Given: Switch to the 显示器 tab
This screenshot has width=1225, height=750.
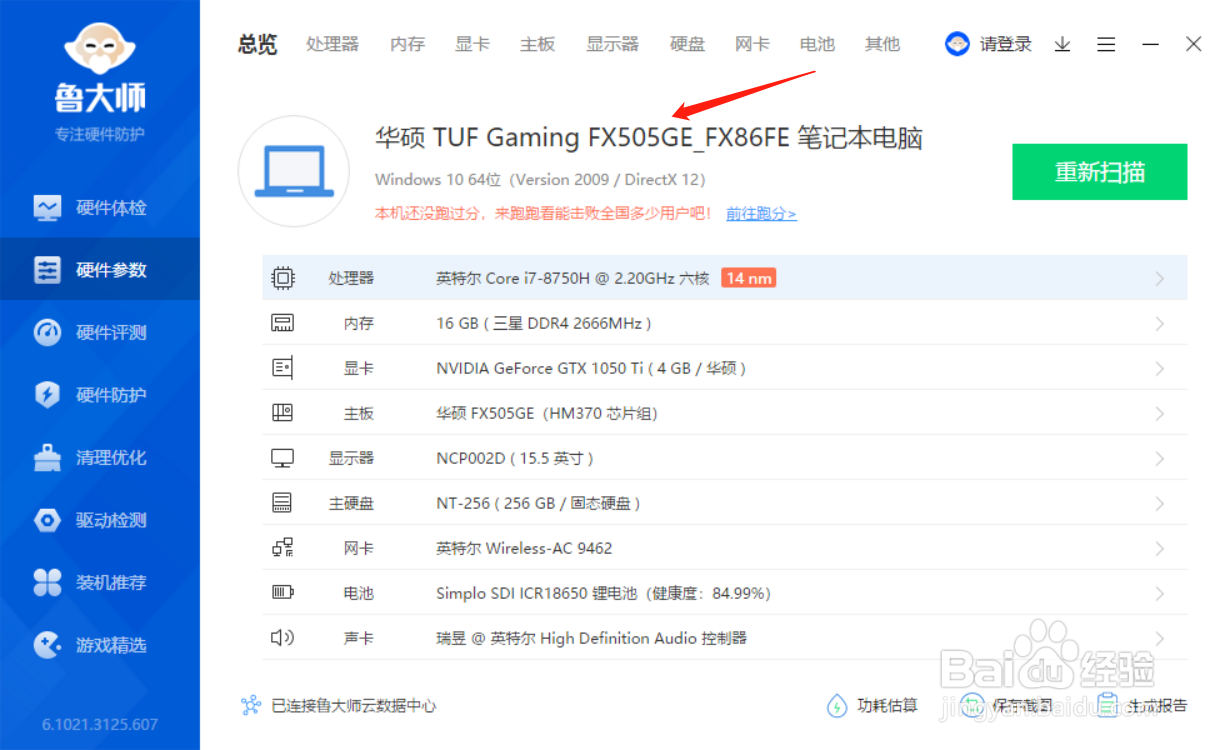Looking at the screenshot, I should (612, 44).
